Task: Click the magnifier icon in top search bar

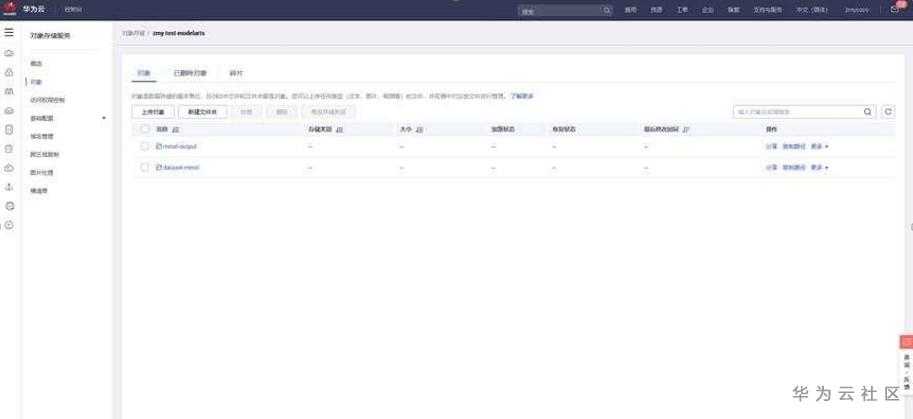Action: [x=607, y=10]
